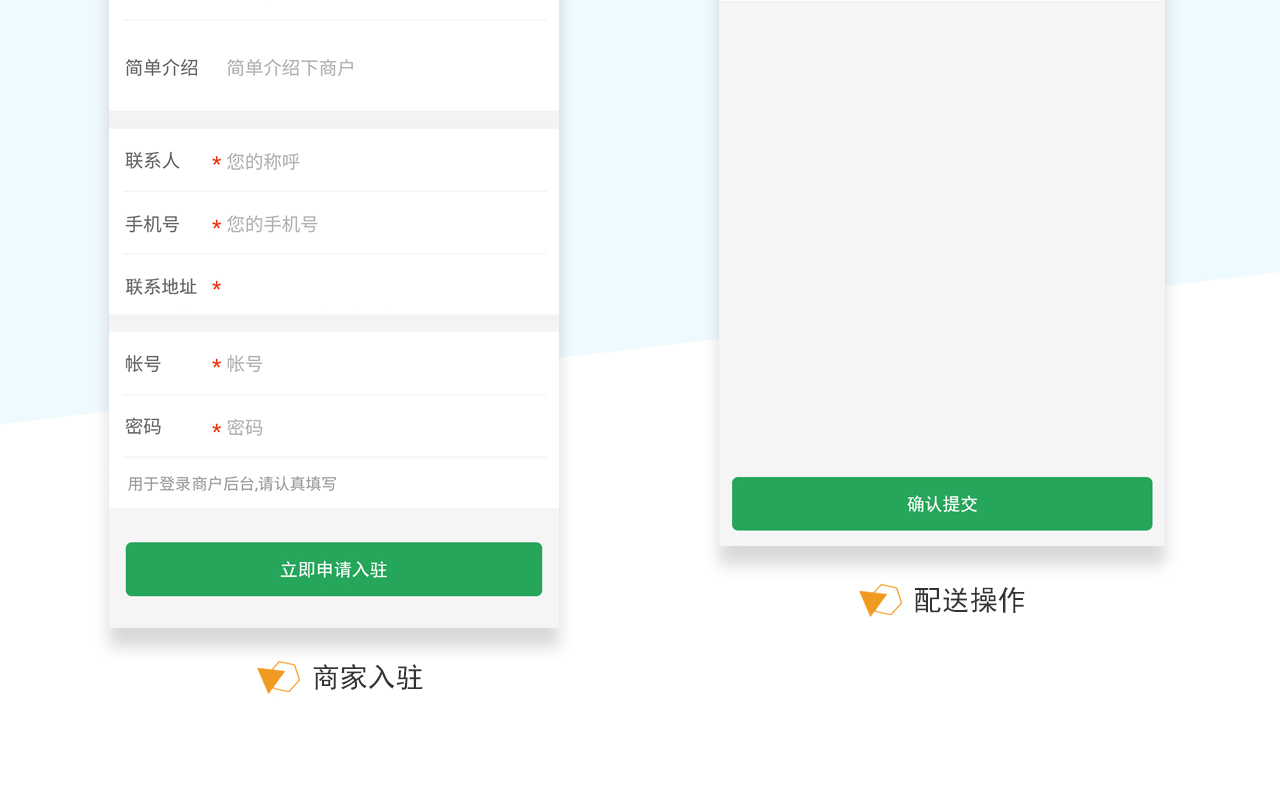Click the 手机号 field label
The height and width of the screenshot is (800, 1280).
(152, 224)
